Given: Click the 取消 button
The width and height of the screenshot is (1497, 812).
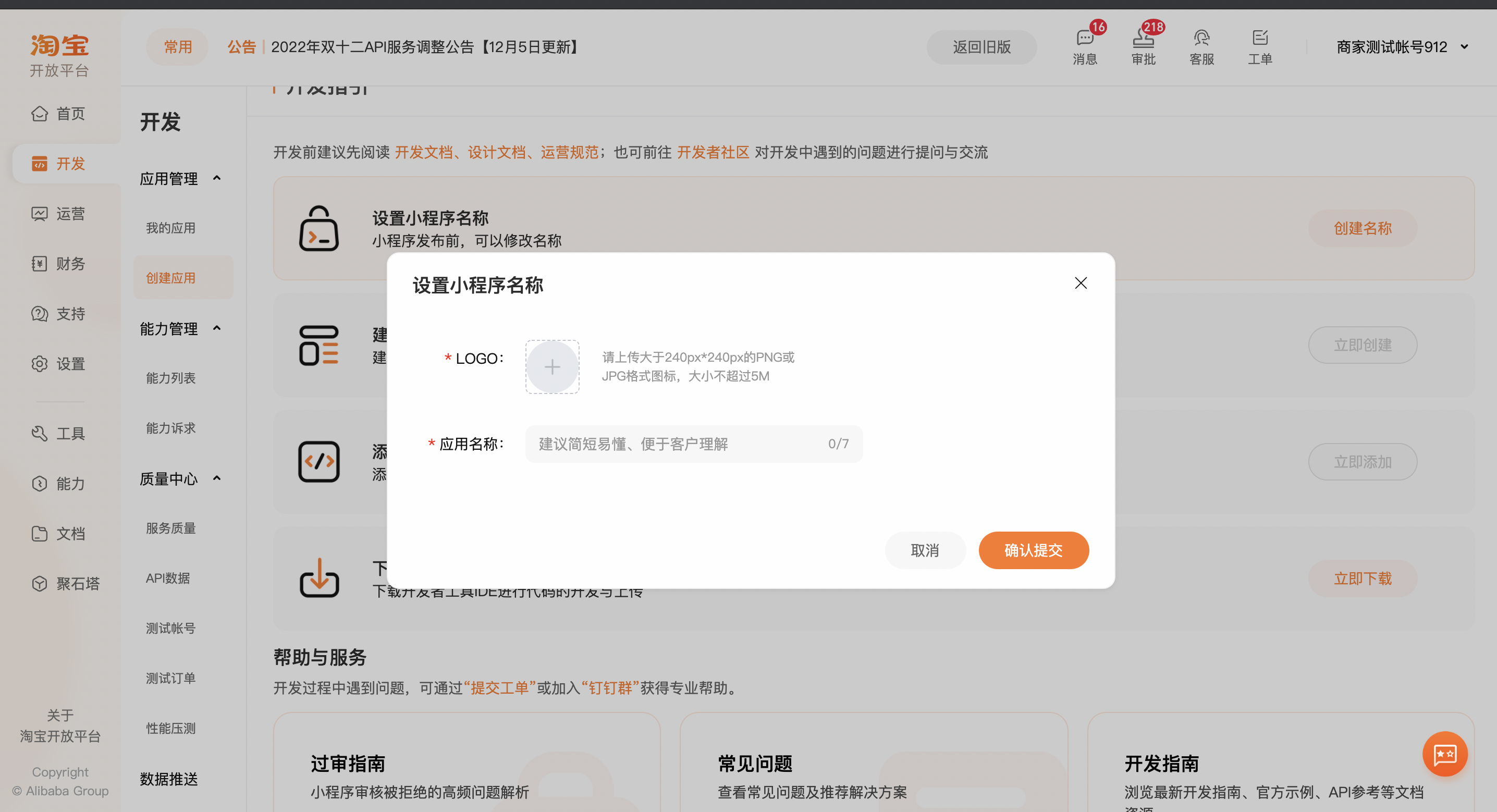Looking at the screenshot, I should pos(925,550).
